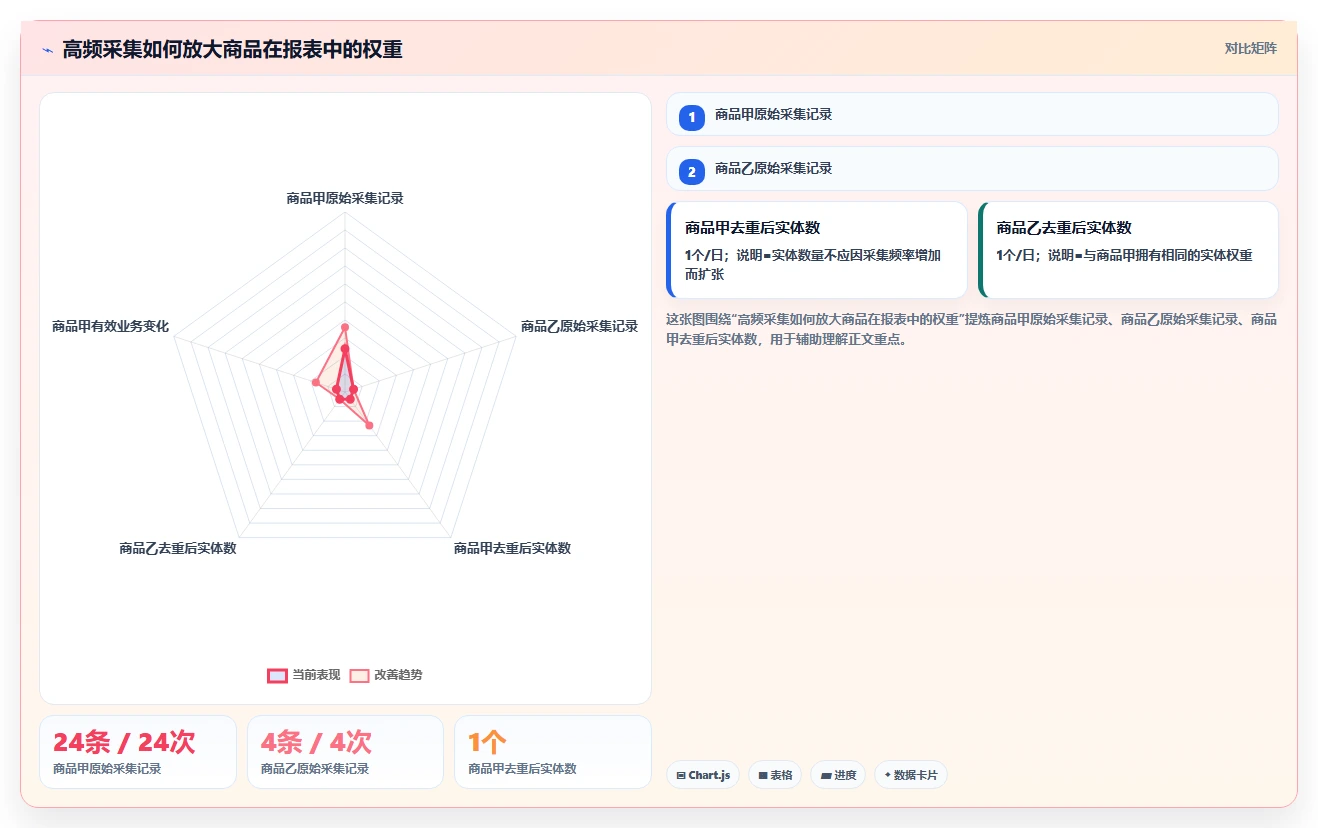
Task: Click the number 2 badge
Action: coord(691,172)
